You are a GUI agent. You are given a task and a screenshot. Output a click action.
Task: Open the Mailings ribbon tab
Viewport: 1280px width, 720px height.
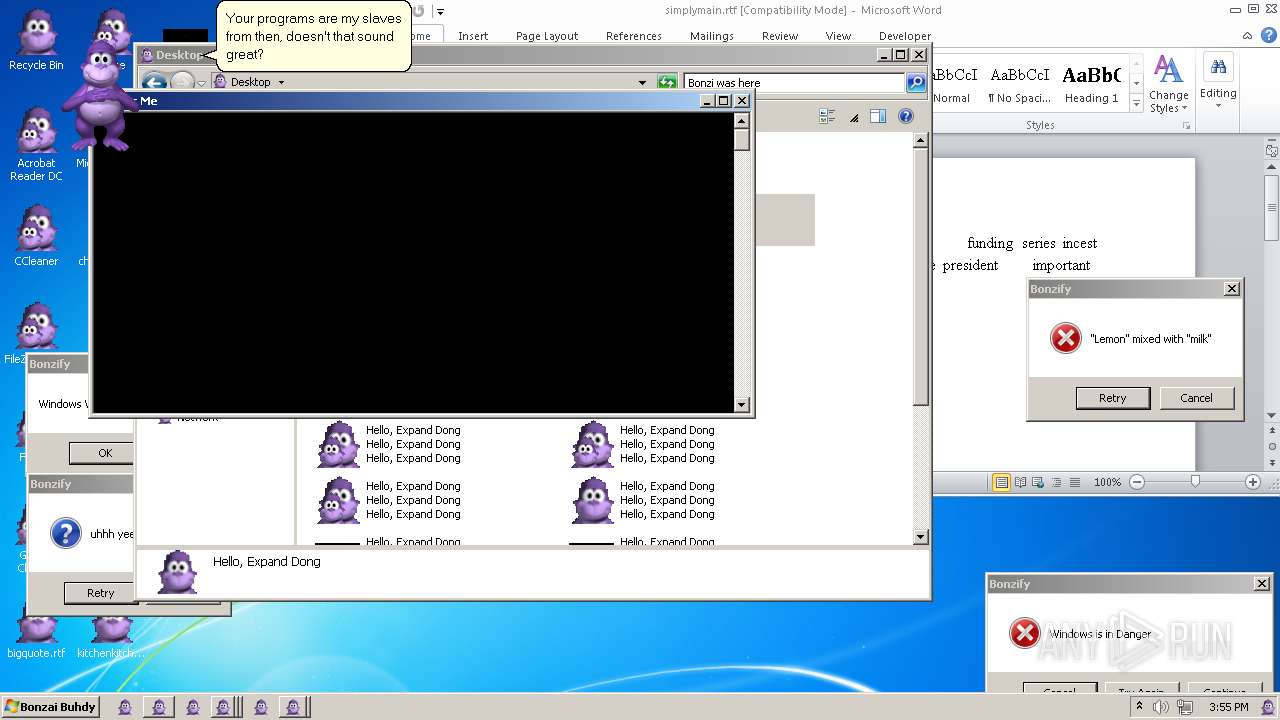tap(712, 36)
